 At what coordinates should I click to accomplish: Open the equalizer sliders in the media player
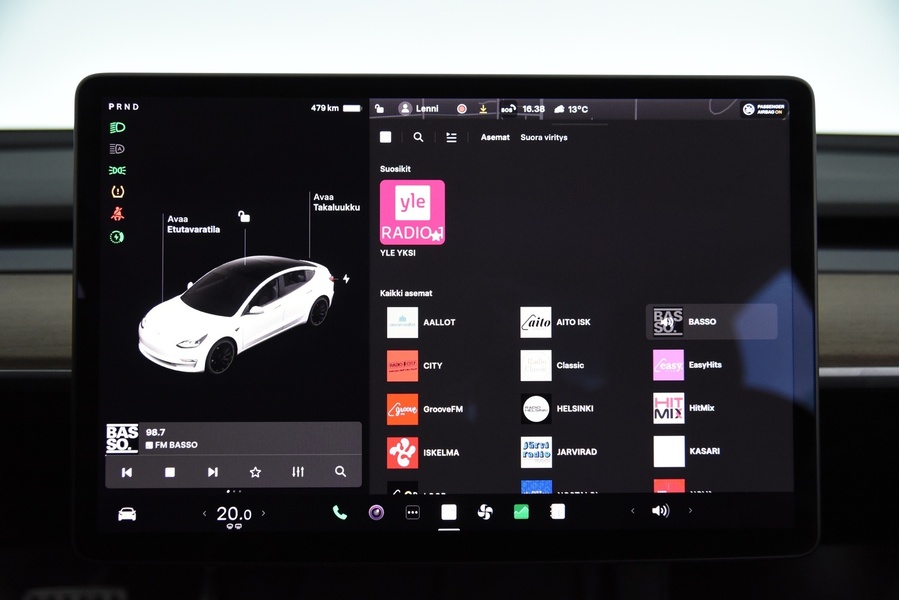[x=297, y=471]
